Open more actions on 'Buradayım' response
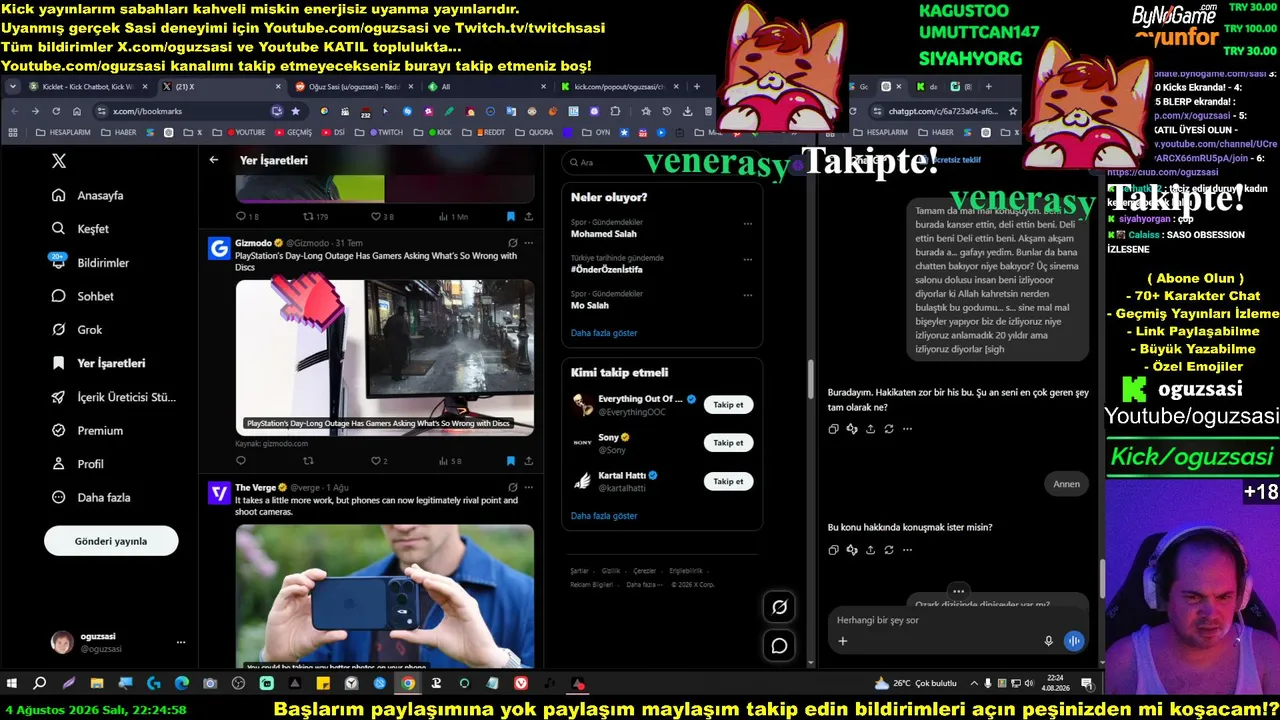Viewport: 1280px width, 720px height. 907,429
